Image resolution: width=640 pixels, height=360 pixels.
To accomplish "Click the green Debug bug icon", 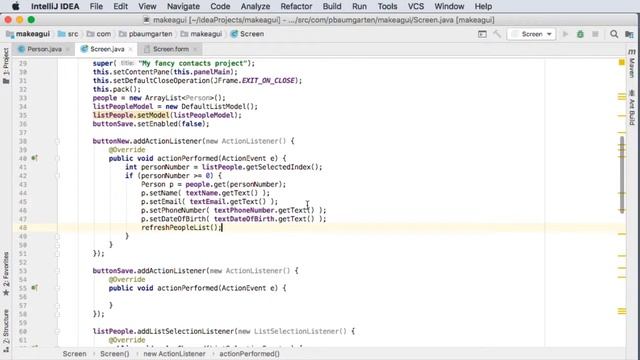I will point(580,34).
